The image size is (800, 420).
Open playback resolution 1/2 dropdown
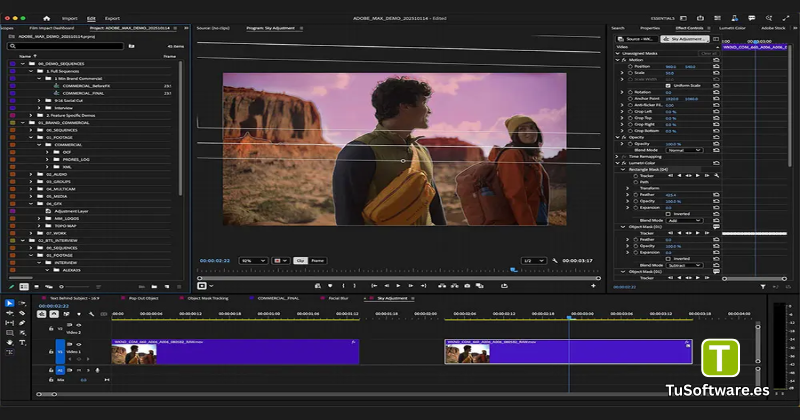click(533, 261)
